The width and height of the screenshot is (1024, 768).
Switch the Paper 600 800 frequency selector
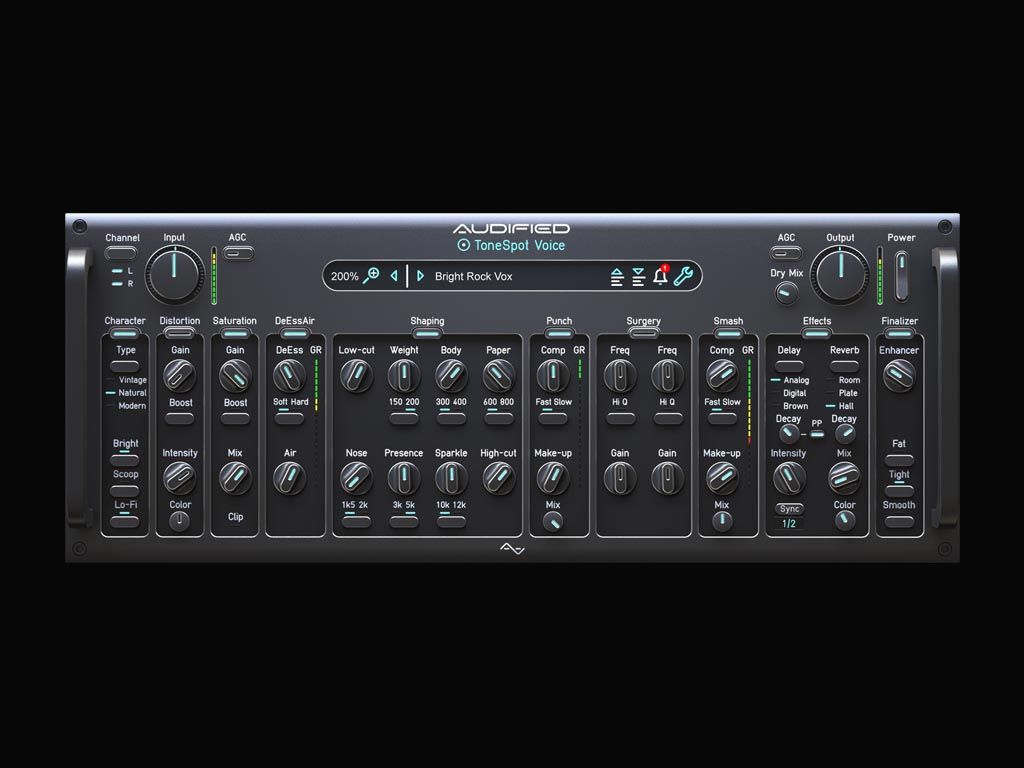(498, 419)
